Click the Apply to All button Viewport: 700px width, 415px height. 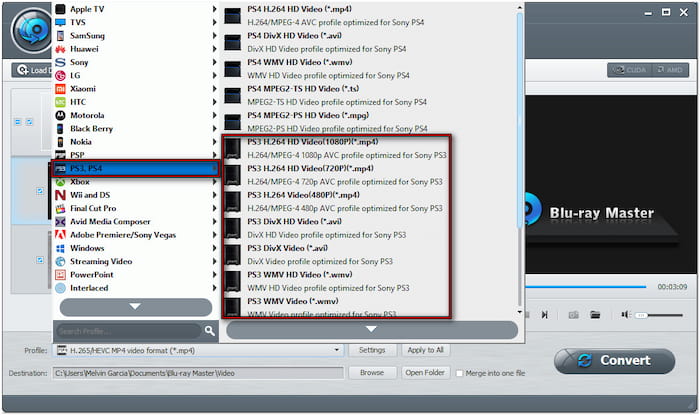(x=425, y=350)
